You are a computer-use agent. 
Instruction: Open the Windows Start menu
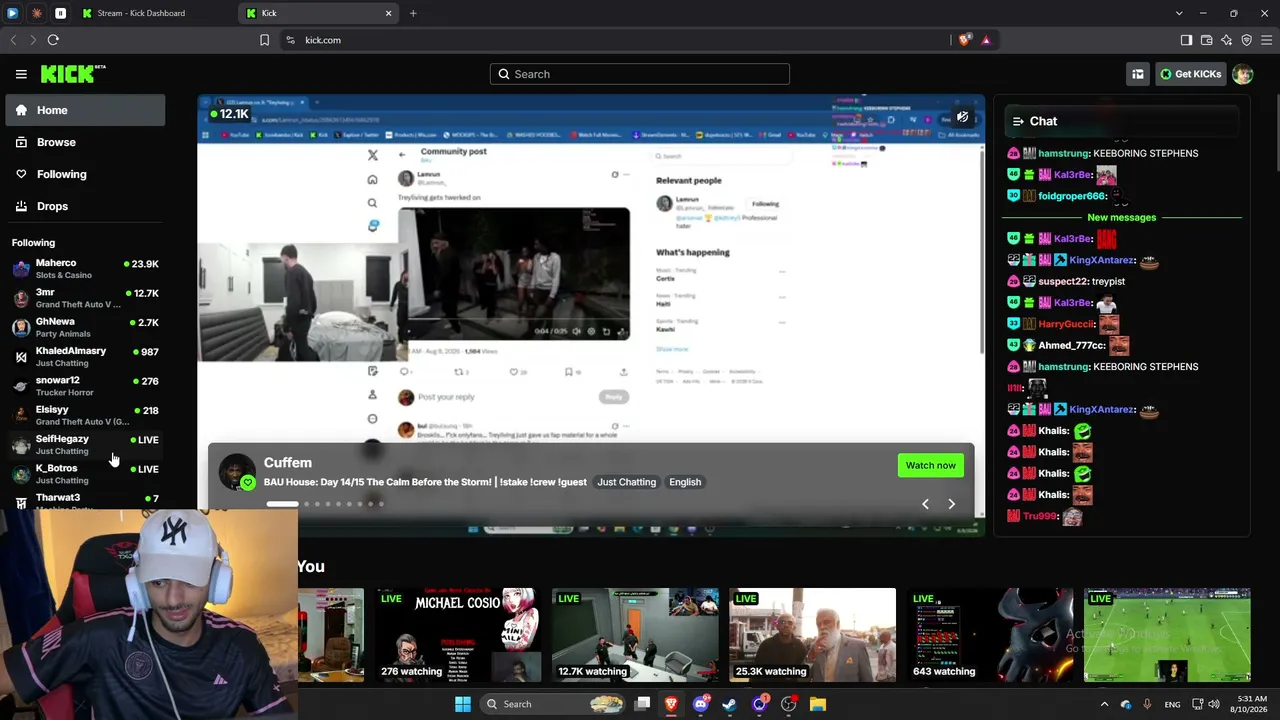[x=463, y=704]
